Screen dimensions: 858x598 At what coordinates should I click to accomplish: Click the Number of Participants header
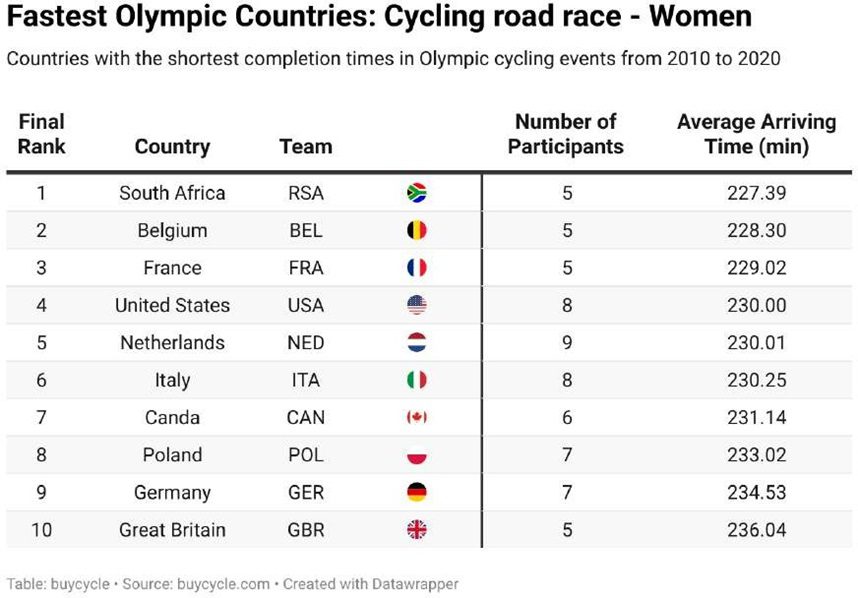coord(565,134)
